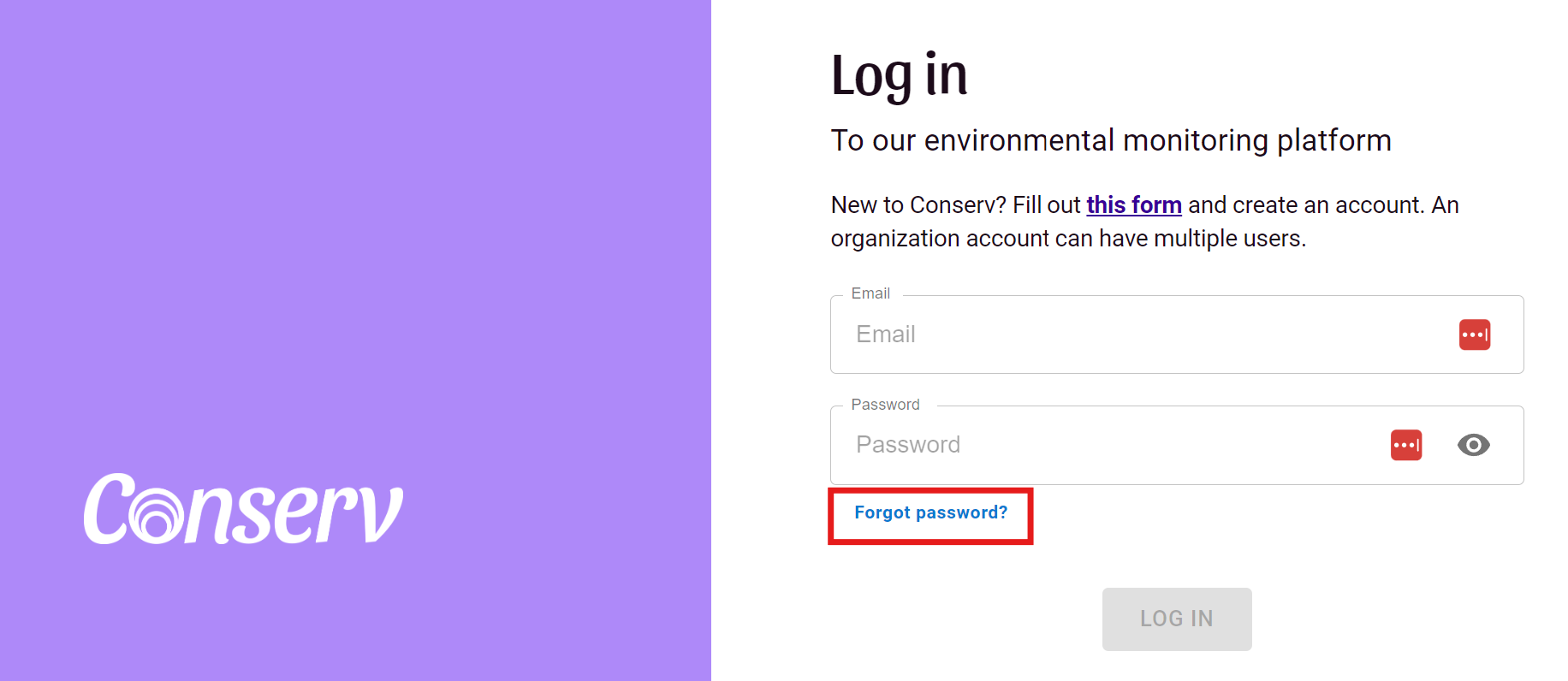1568x681 pixels.
Task: Click the letter v ending the Conserv logo
Action: coord(380,513)
